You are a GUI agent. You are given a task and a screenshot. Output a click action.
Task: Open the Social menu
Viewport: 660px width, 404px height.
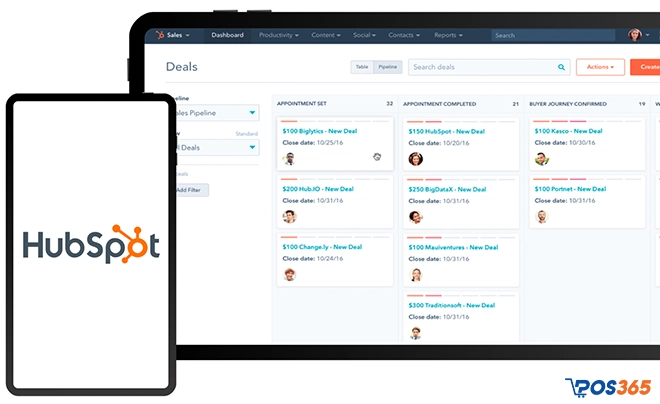coord(364,35)
